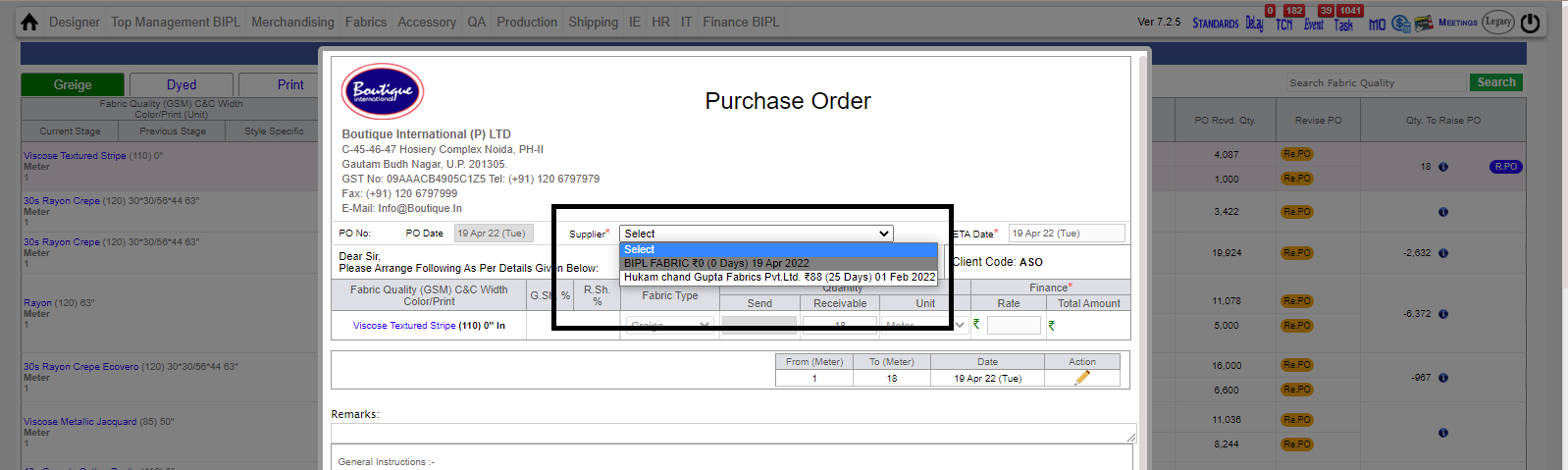Open the Legacy oval badge
1568x470 pixels.
(x=1497, y=22)
